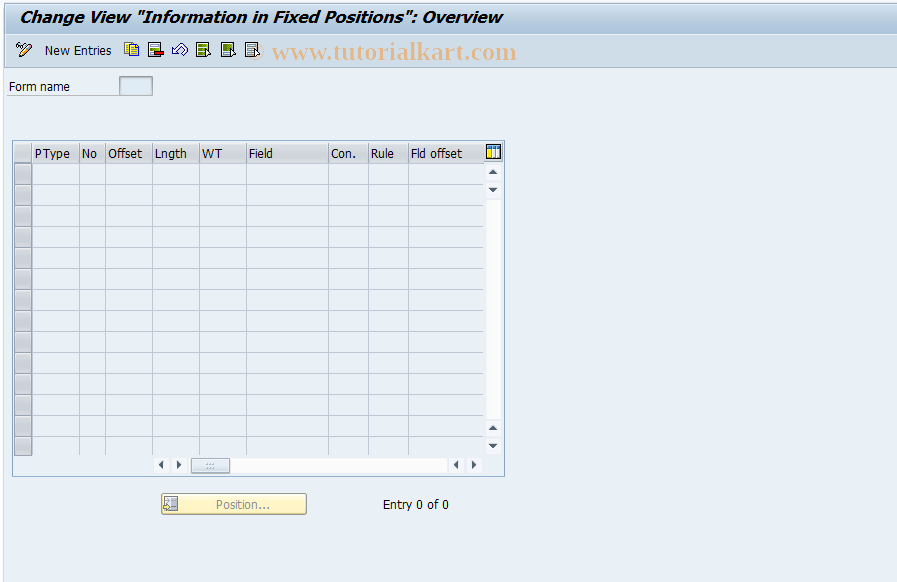Click left arrow of the left horizontal scrollbar
The height and width of the screenshot is (582, 897).
[161, 465]
